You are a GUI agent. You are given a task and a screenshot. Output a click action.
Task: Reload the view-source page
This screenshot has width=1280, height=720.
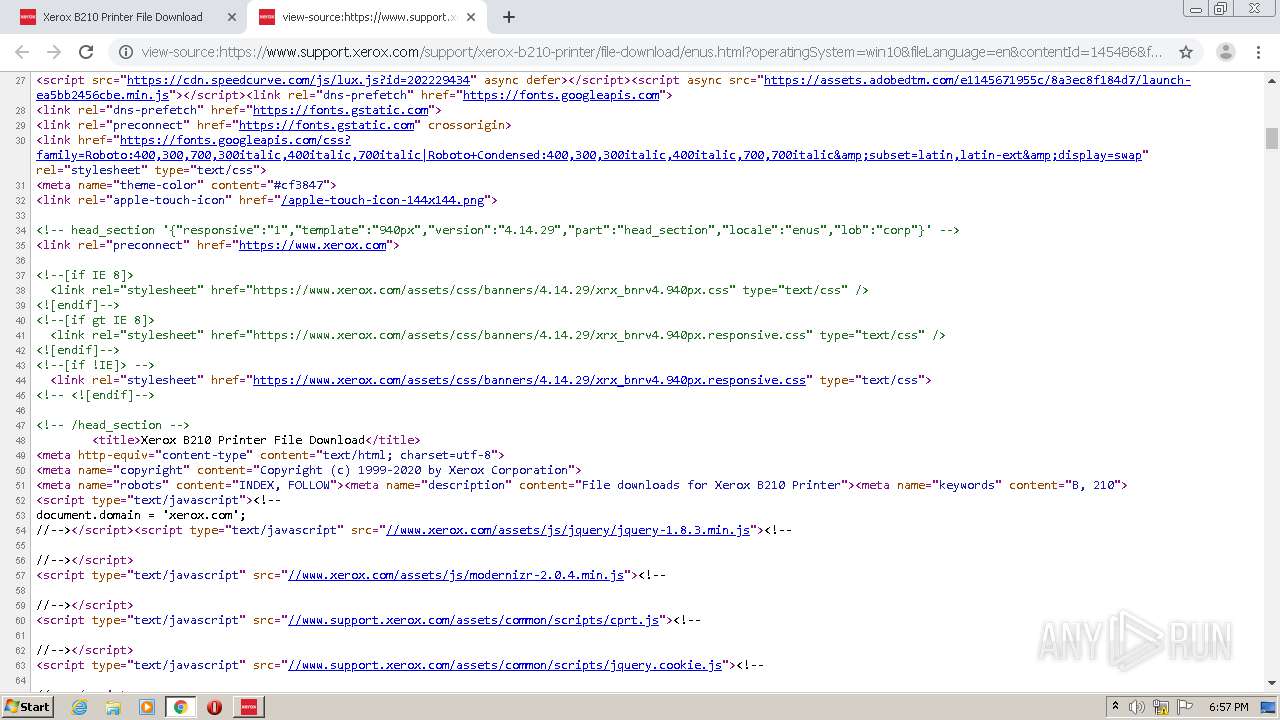(86, 52)
